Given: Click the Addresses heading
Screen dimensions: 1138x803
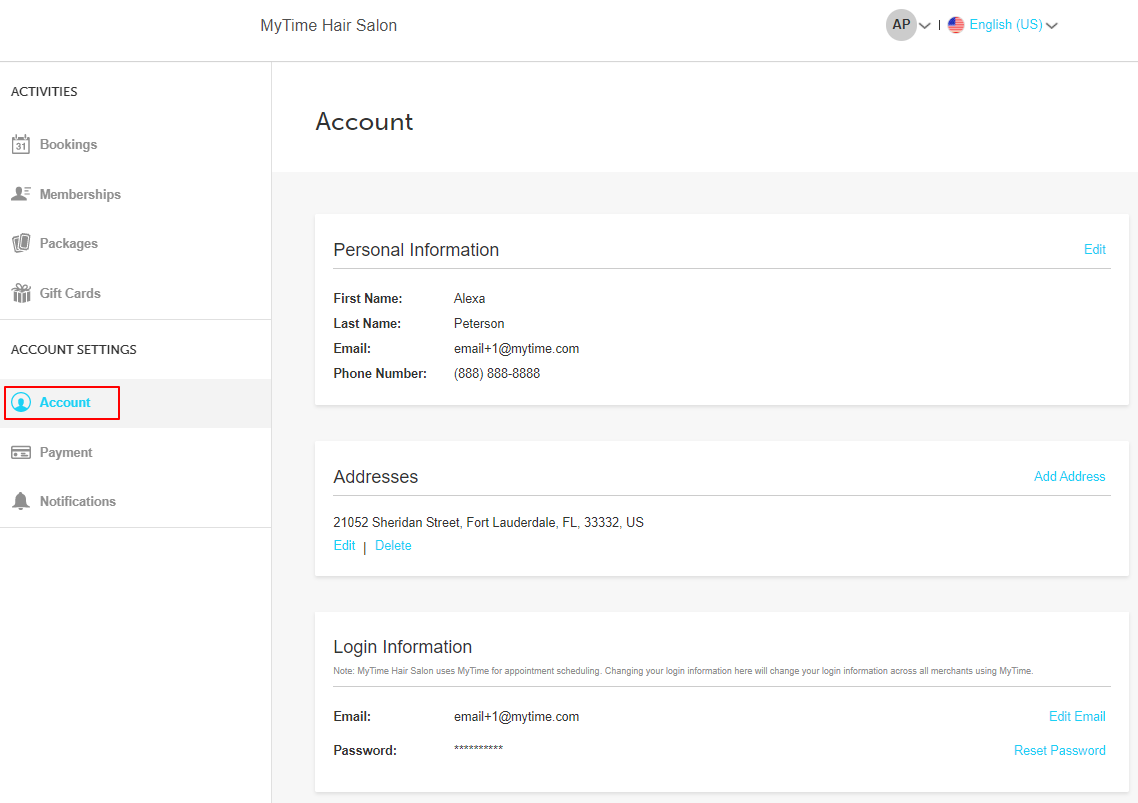Looking at the screenshot, I should tap(376, 476).
